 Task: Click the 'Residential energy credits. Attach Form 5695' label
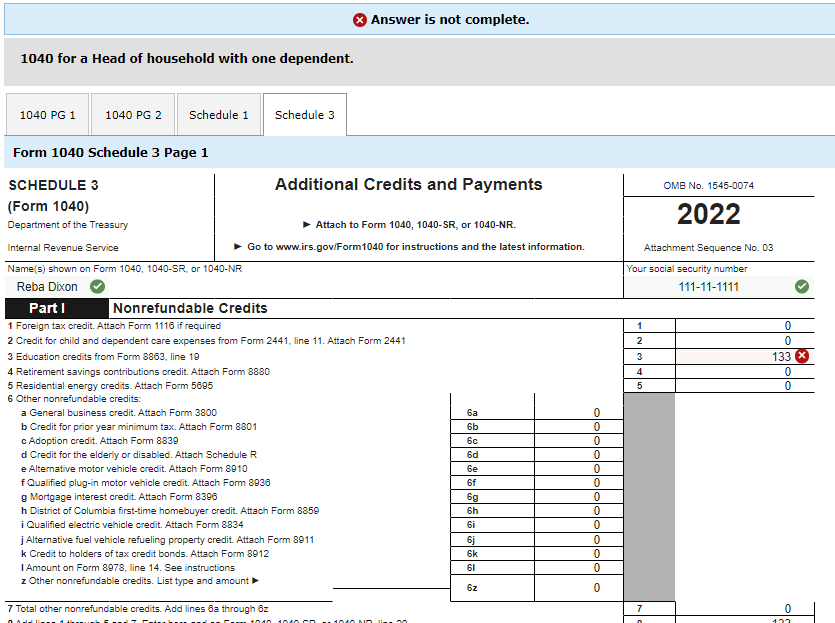(114, 386)
